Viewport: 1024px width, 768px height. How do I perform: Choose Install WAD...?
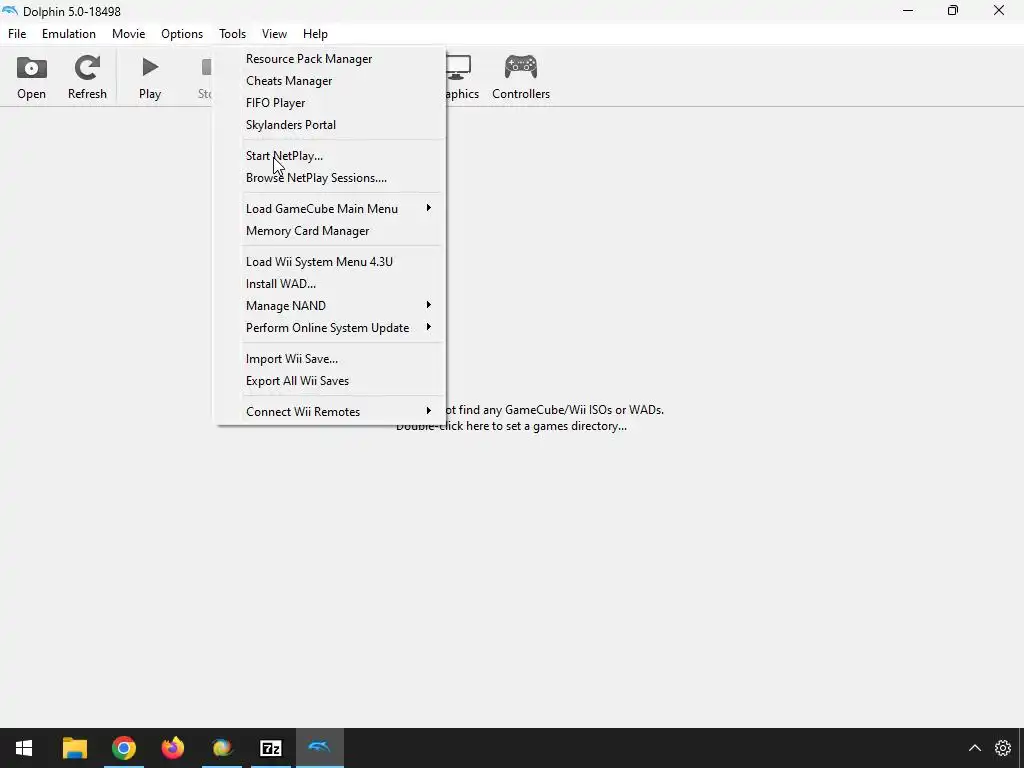[331, 284]
